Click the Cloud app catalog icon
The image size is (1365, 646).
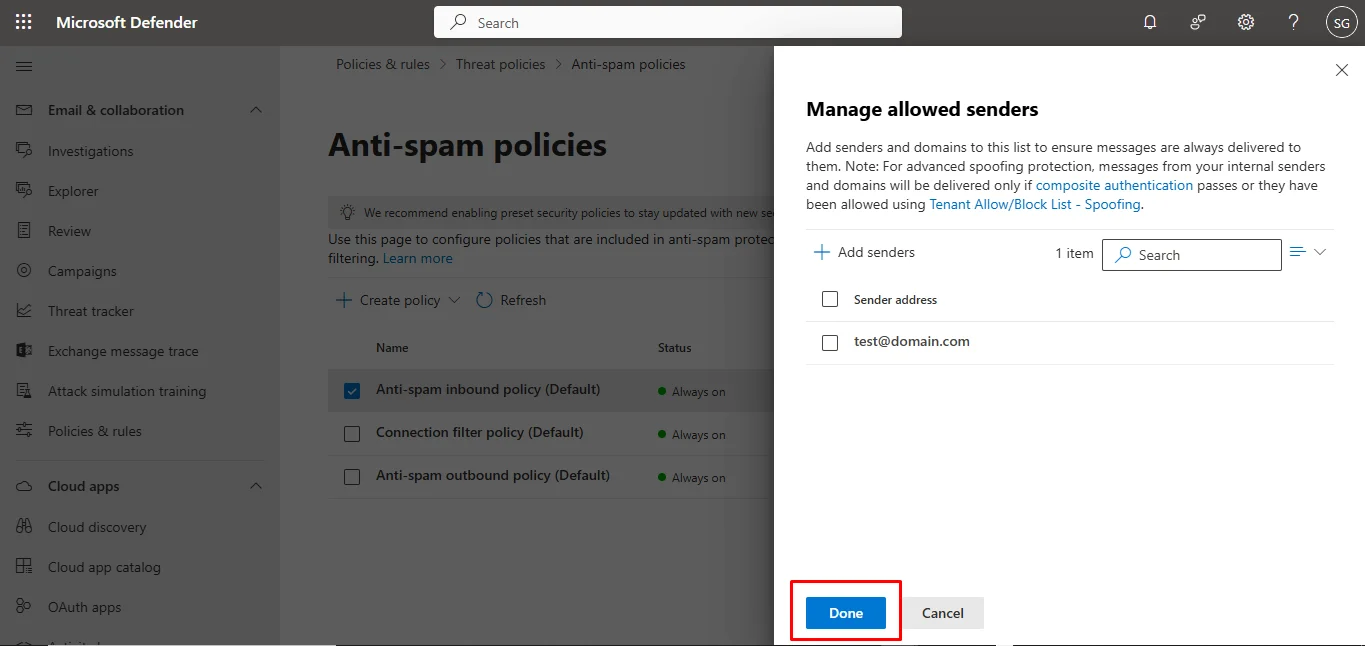[x=25, y=566]
